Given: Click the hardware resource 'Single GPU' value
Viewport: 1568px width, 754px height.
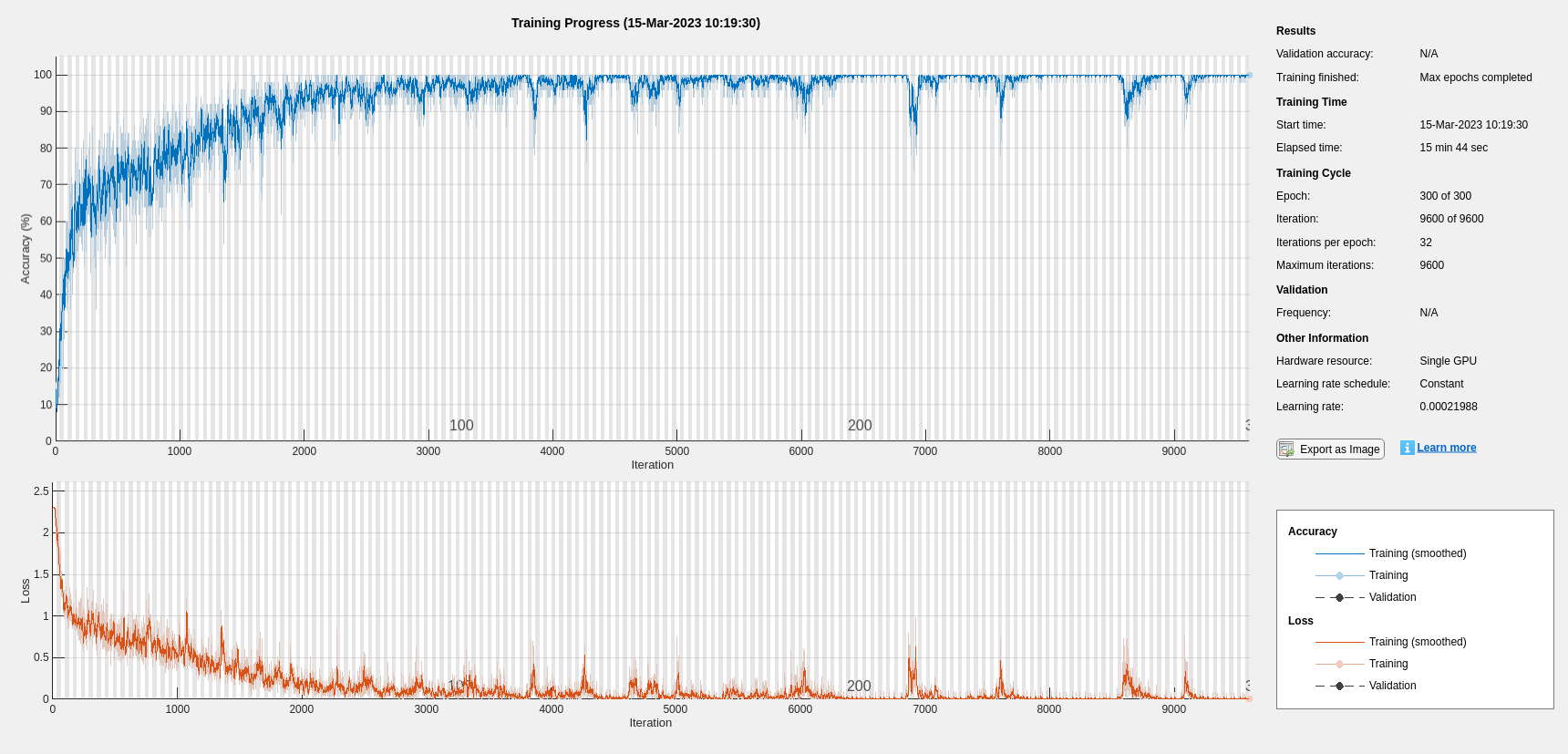Looking at the screenshot, I should pyautogui.click(x=1448, y=361).
